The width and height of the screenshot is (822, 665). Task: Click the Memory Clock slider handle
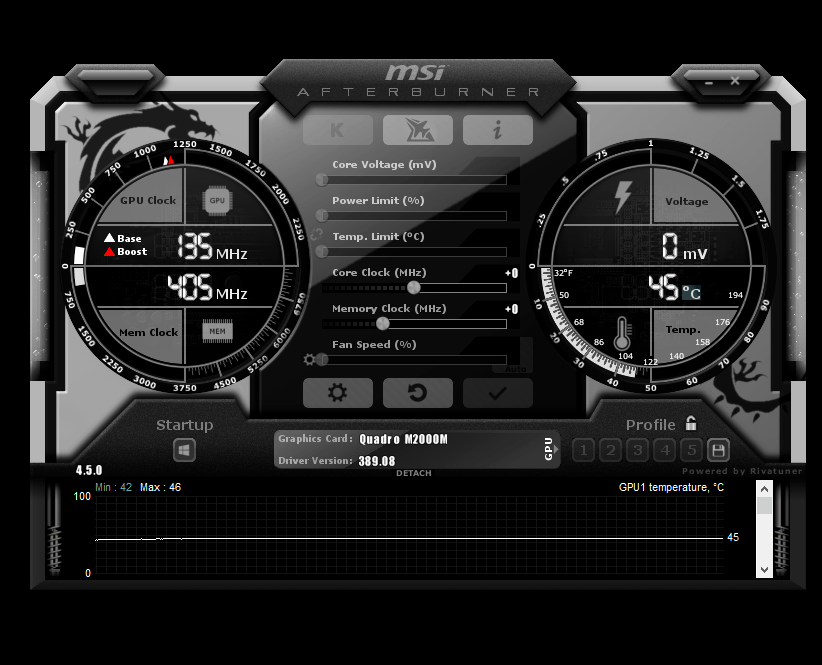[x=383, y=323]
